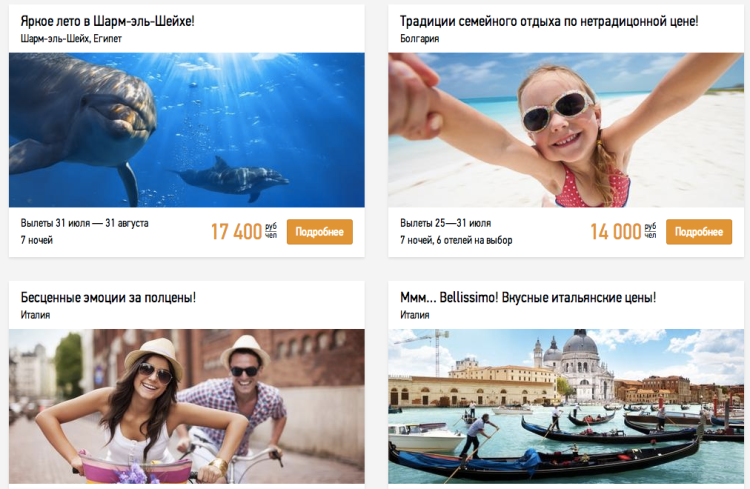Open headline Бесценные эмоции за полцены!
Screen dimensions: 750x489
(x=108, y=298)
